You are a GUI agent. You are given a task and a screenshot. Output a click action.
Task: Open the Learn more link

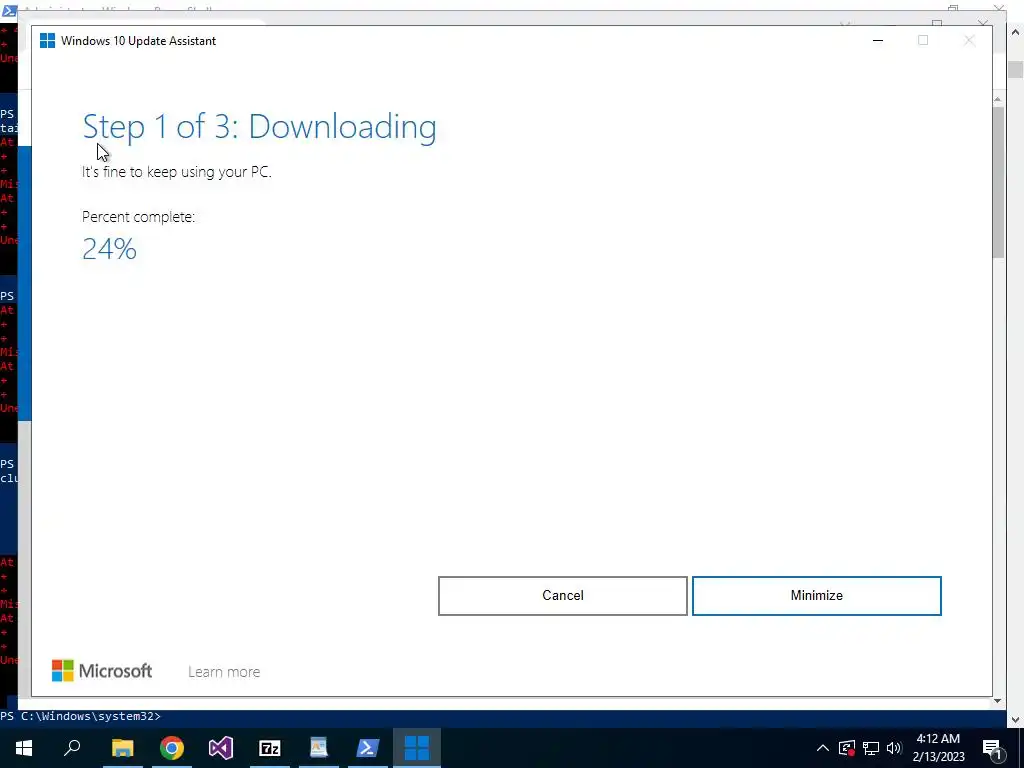224,672
